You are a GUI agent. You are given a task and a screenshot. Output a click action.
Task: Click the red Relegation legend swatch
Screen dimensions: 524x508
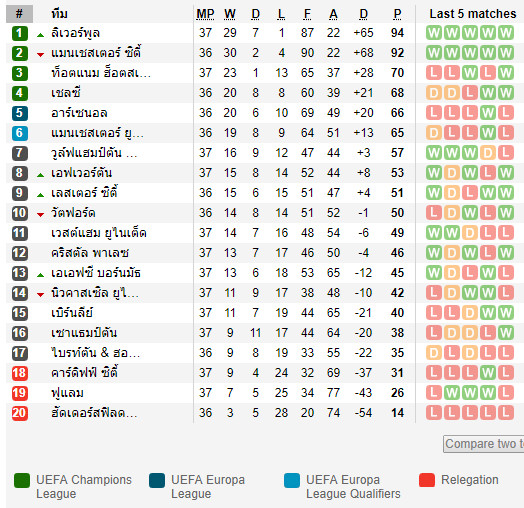tap(427, 481)
